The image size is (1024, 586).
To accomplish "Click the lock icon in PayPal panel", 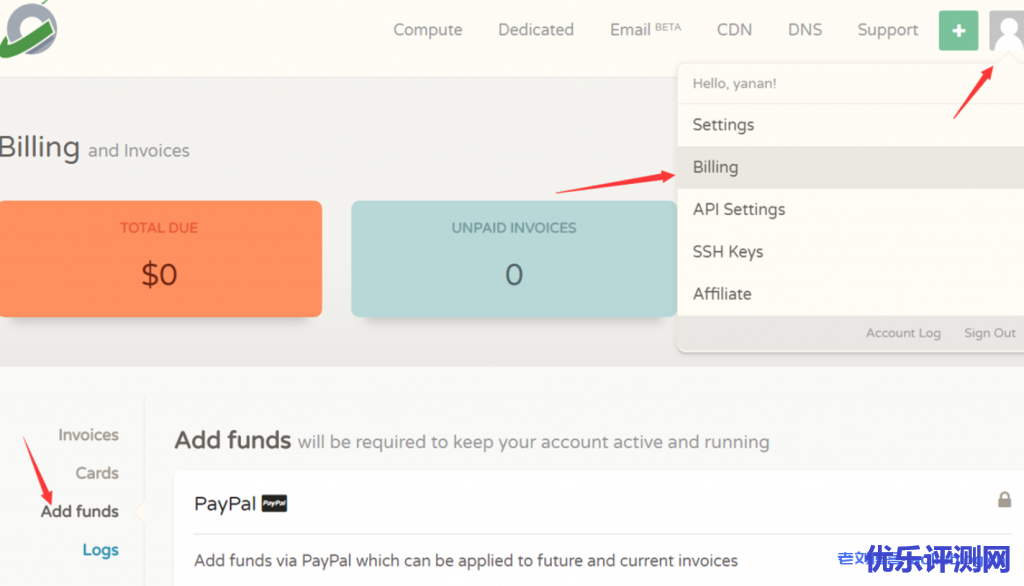I will click(1004, 499).
